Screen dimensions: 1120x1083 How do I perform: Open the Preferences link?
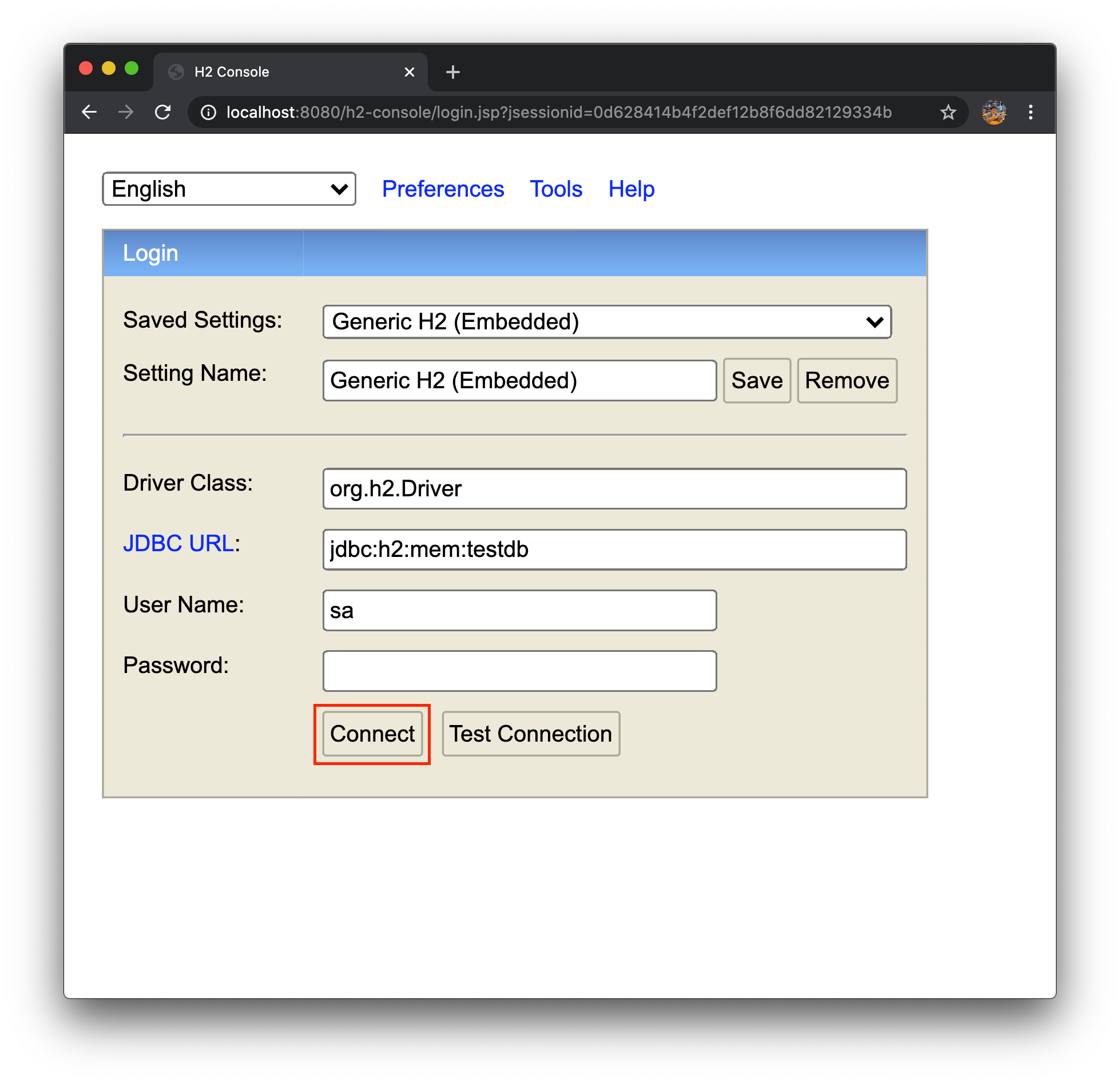[443, 189]
